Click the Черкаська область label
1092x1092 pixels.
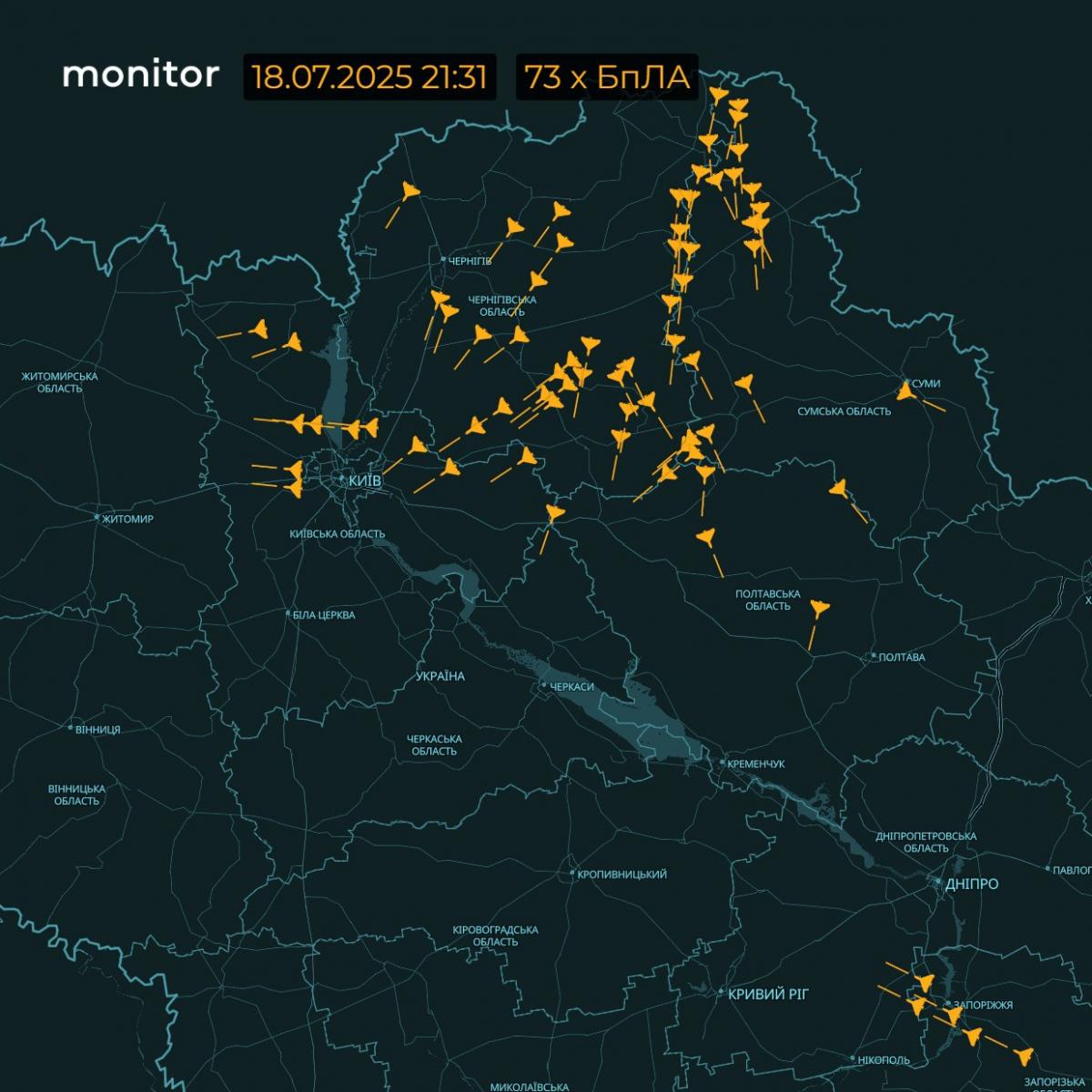[x=434, y=745]
